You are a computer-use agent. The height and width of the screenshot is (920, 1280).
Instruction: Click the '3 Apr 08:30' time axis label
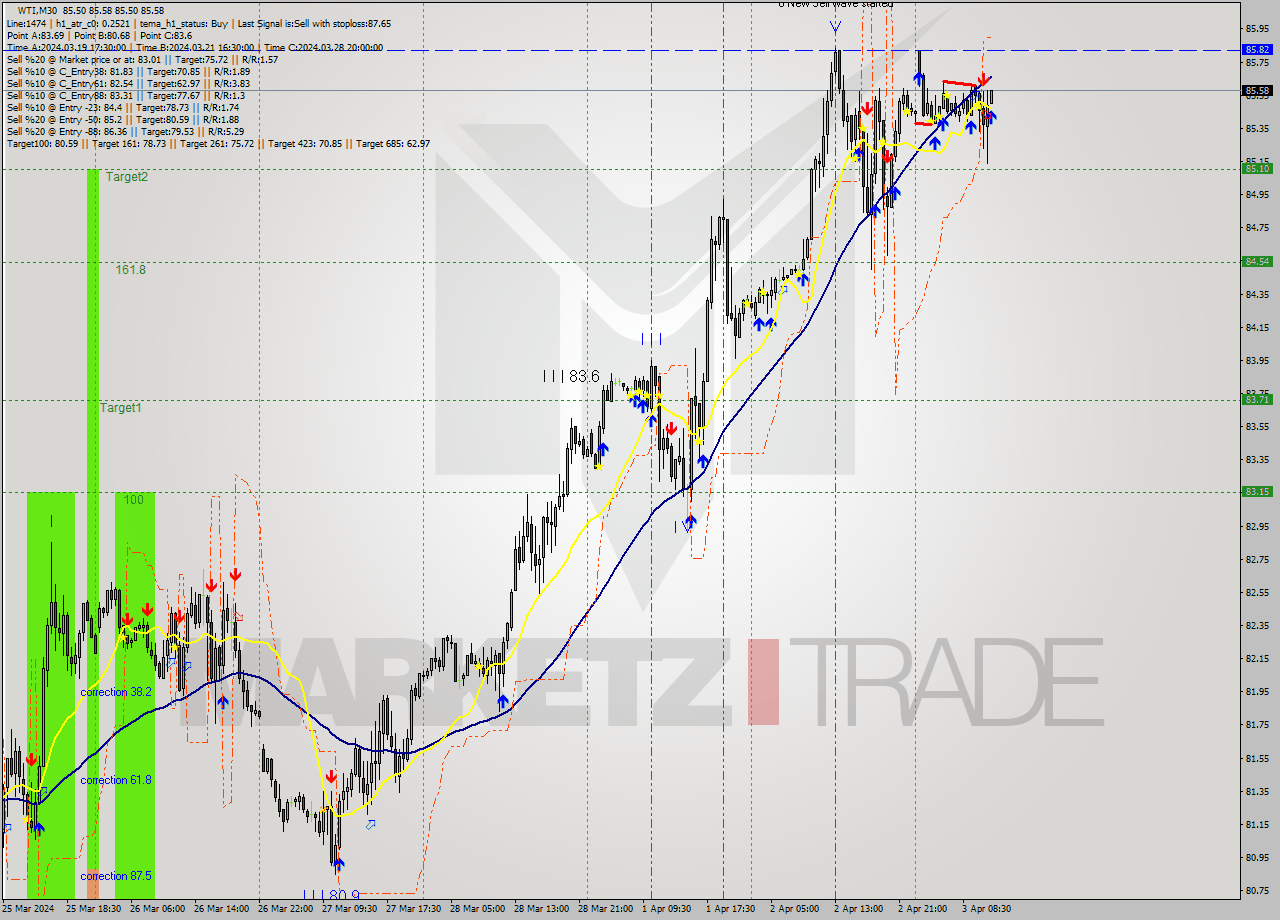click(x=987, y=909)
